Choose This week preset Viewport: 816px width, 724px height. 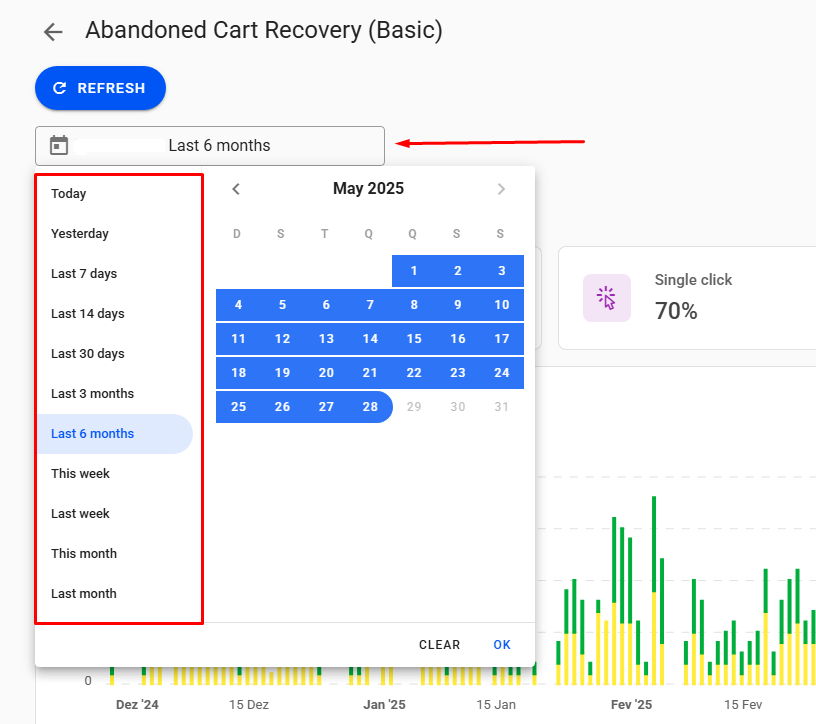click(x=81, y=474)
